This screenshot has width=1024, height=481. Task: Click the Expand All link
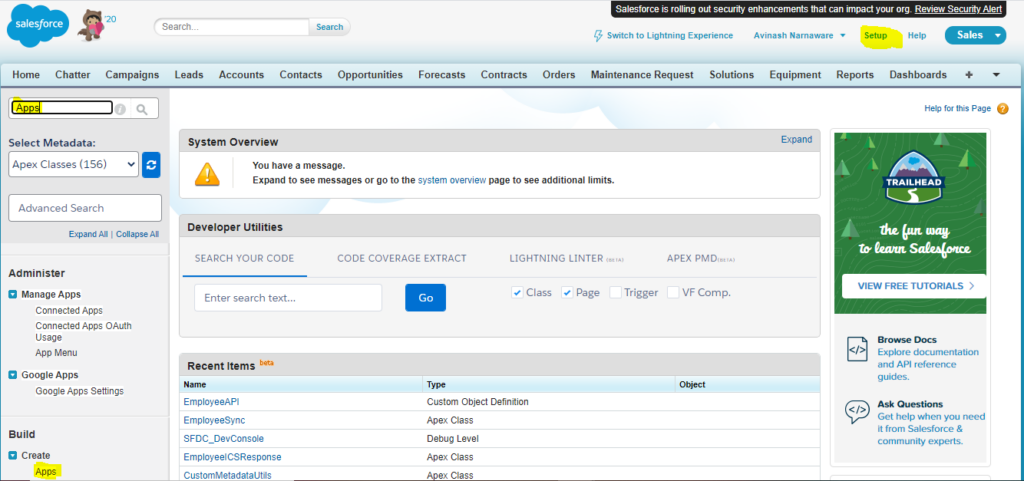(x=88, y=234)
